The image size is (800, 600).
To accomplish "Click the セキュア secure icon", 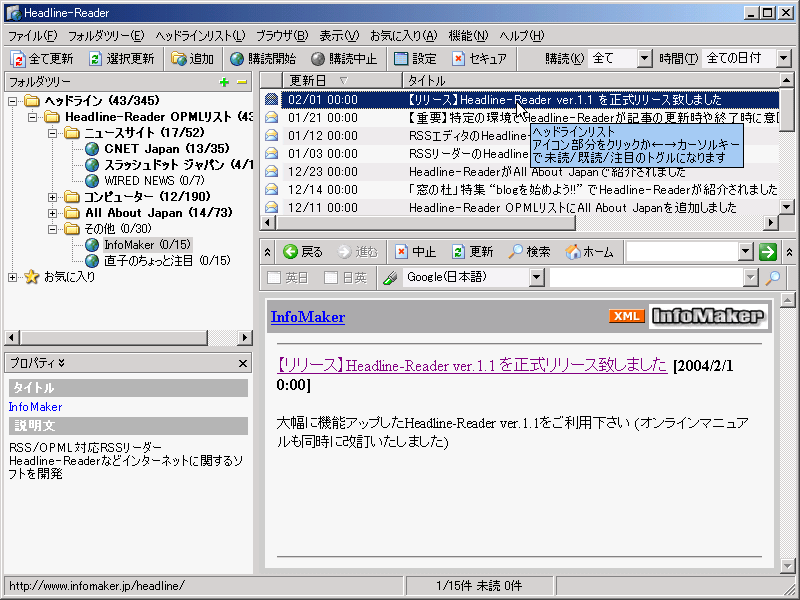I will coord(458,59).
